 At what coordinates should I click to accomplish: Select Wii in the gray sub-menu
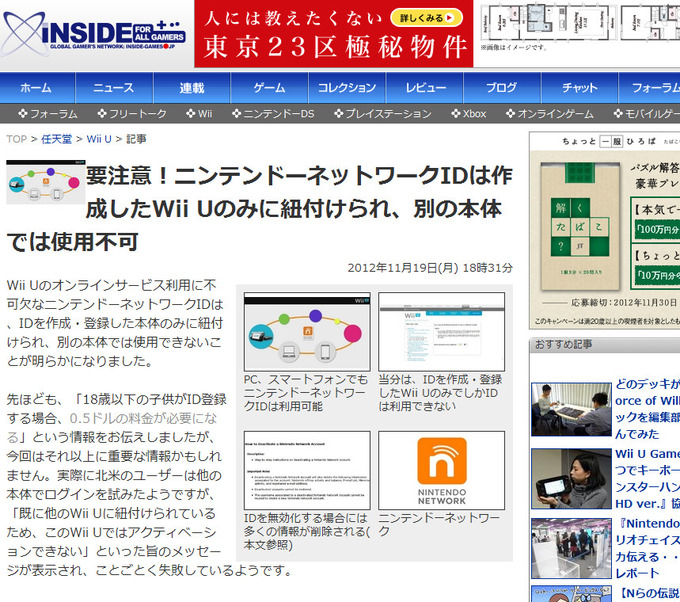pos(199,114)
